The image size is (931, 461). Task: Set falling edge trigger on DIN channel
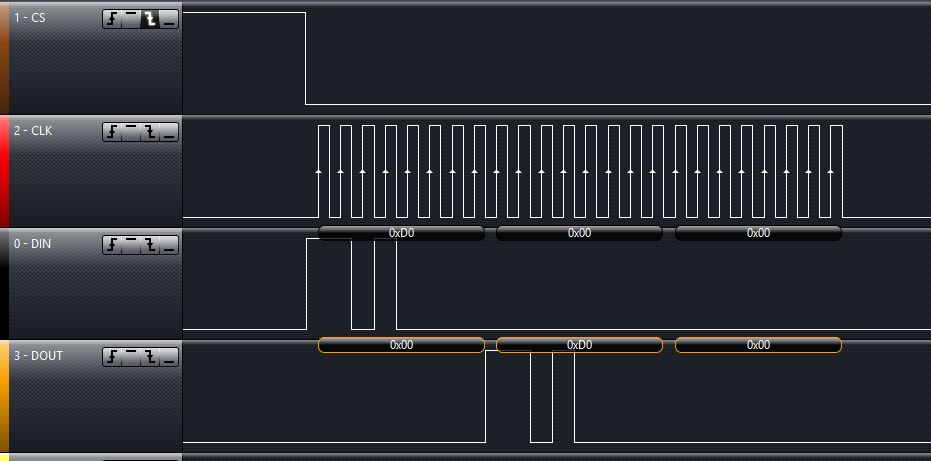click(150, 245)
